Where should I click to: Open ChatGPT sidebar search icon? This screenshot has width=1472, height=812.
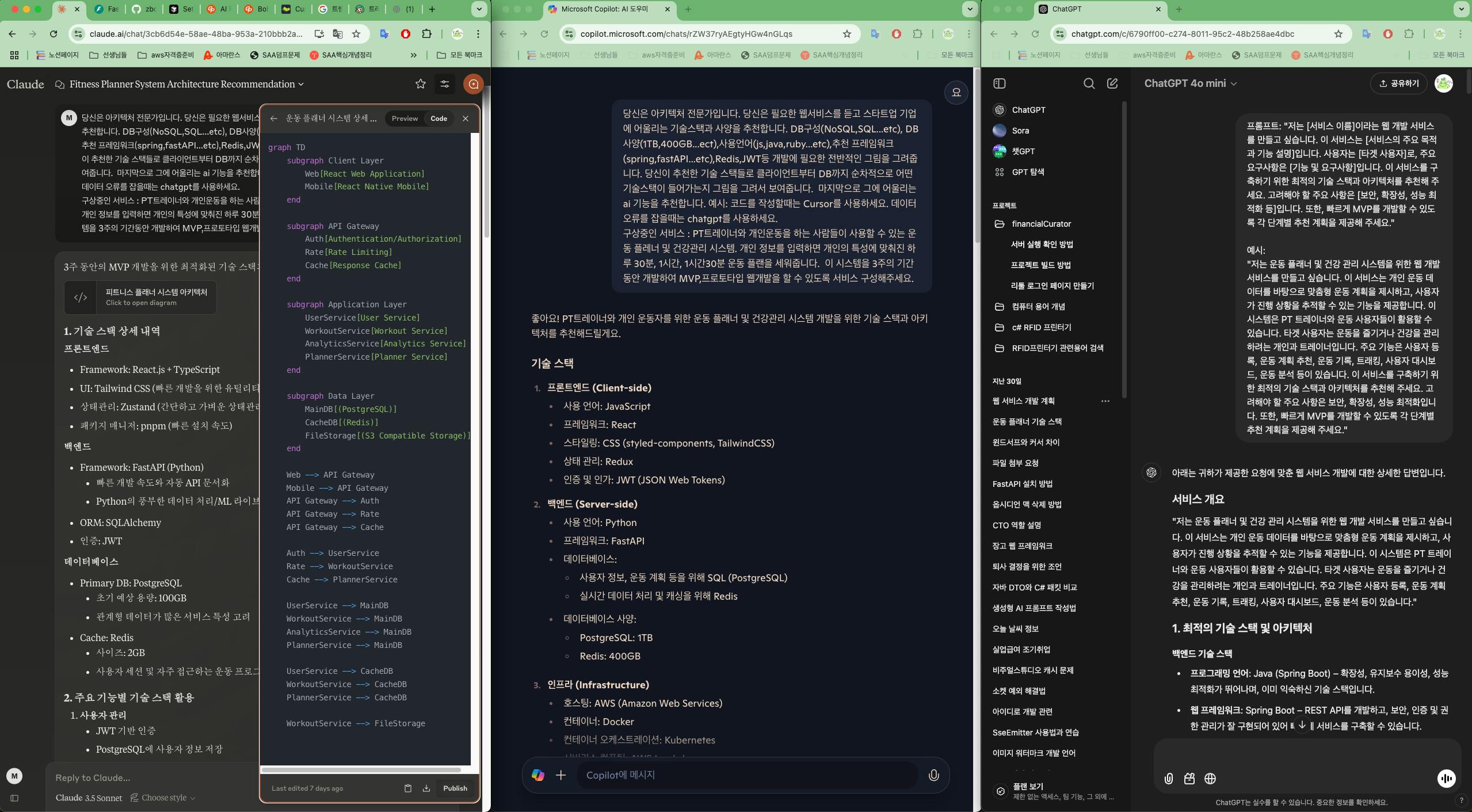[x=1089, y=83]
